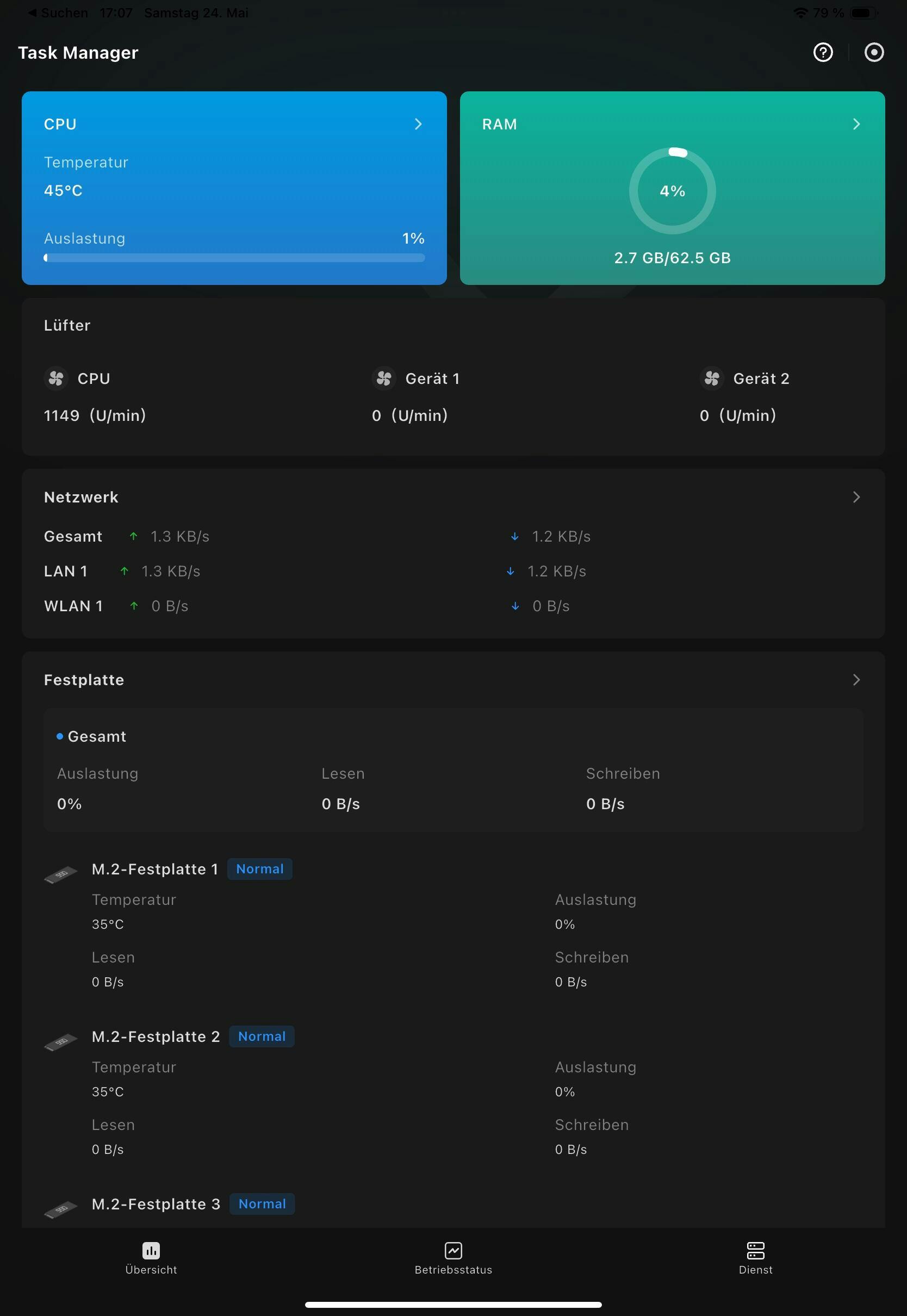Image resolution: width=907 pixels, height=1316 pixels.
Task: Tap Normal badge of M.2-Festplatte 1
Action: (x=260, y=869)
